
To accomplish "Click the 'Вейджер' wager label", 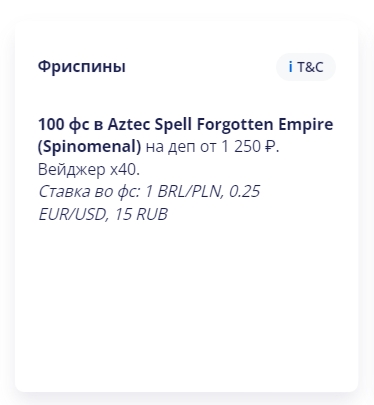I will pyautogui.click(x=72, y=169).
